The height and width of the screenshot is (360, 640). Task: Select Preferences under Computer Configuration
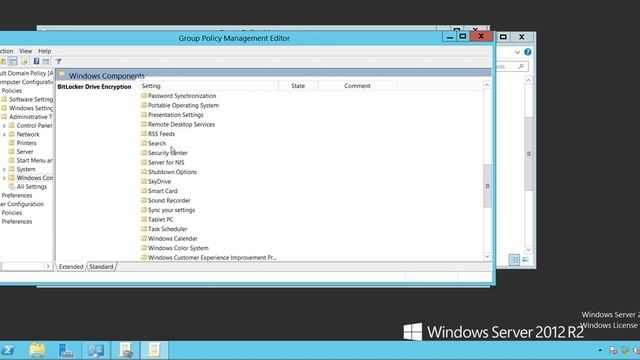(x=17, y=195)
